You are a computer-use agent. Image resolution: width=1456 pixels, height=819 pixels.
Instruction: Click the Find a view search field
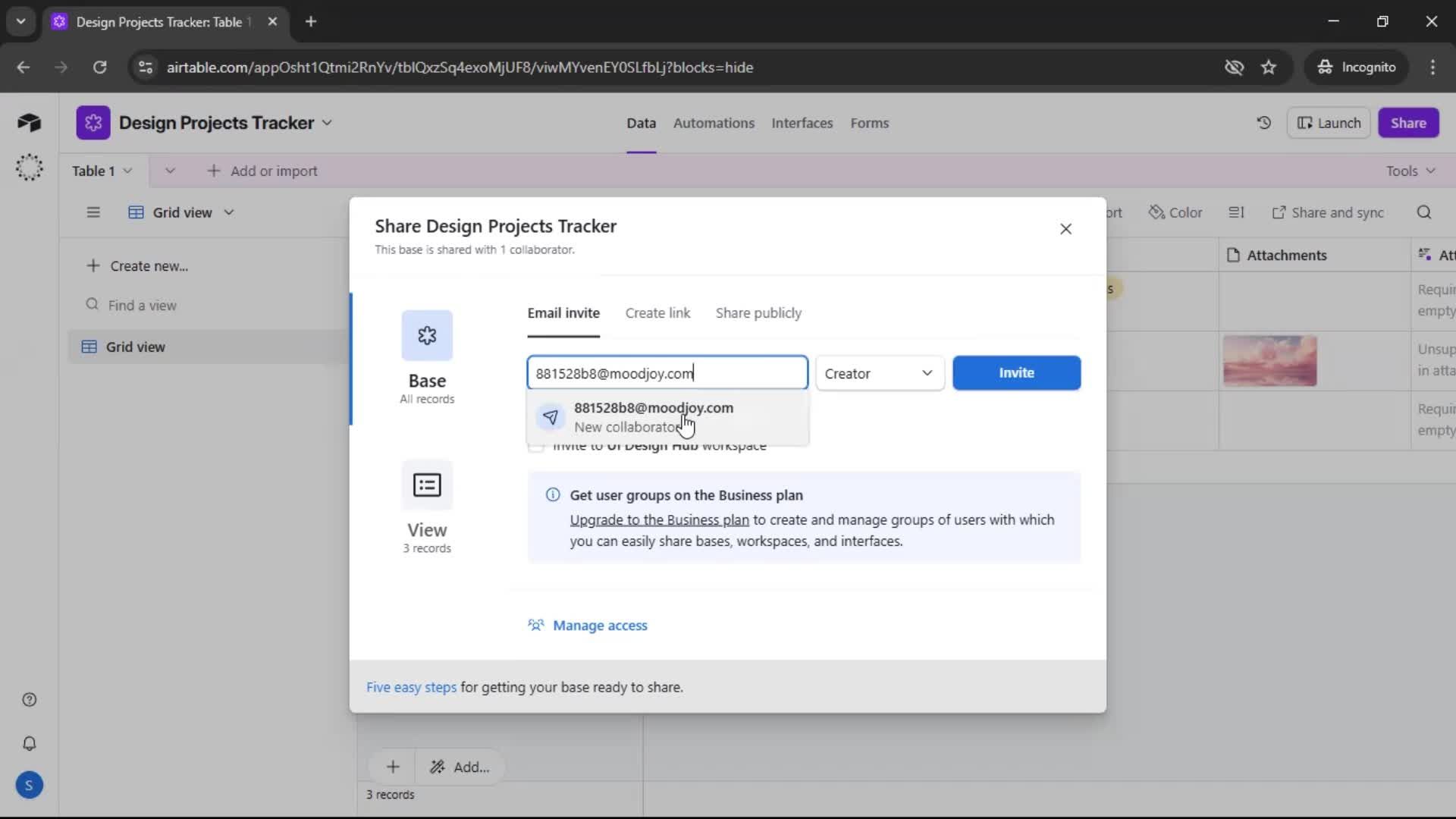tap(141, 305)
